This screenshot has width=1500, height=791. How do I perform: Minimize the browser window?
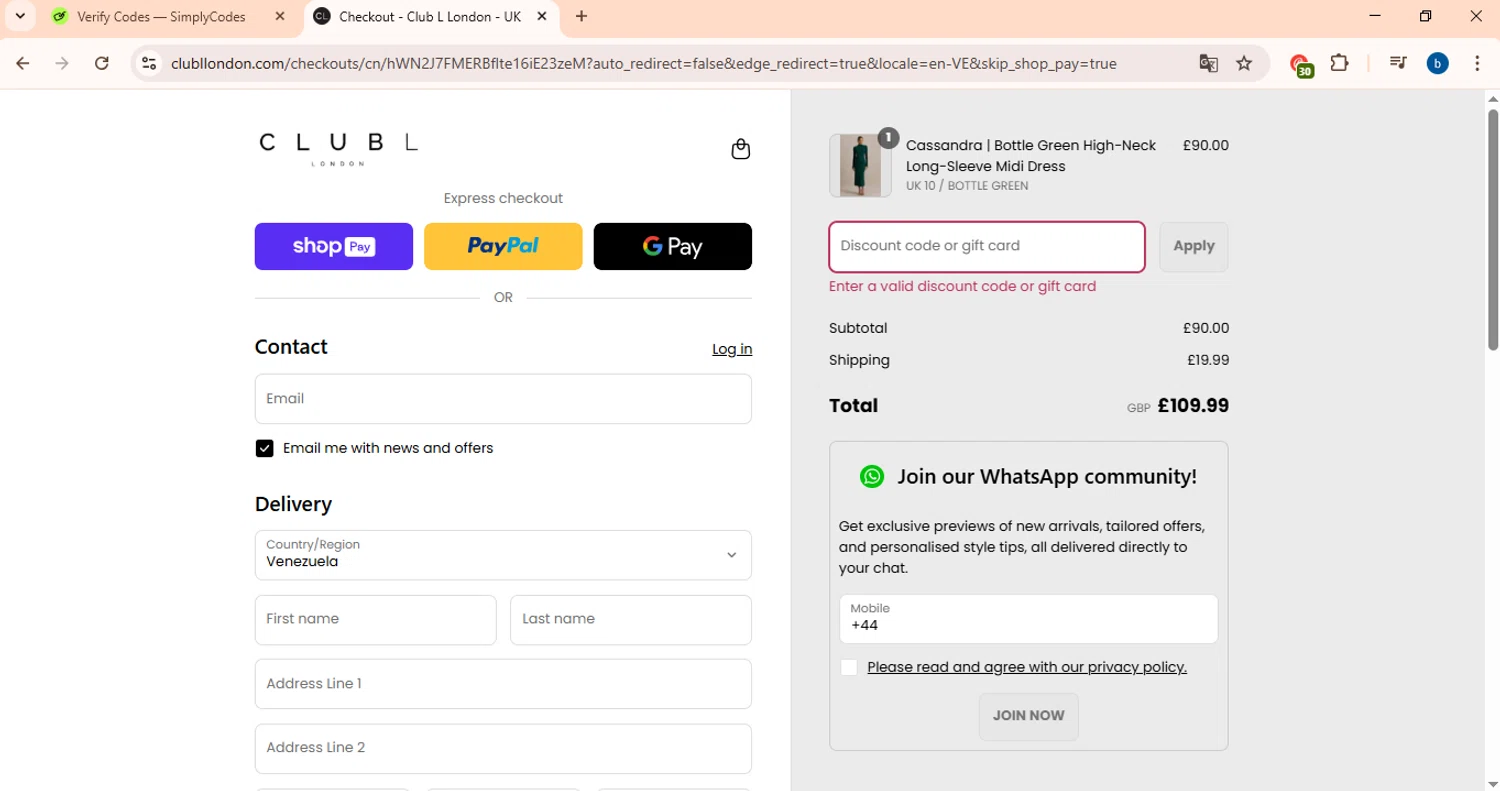[1375, 16]
